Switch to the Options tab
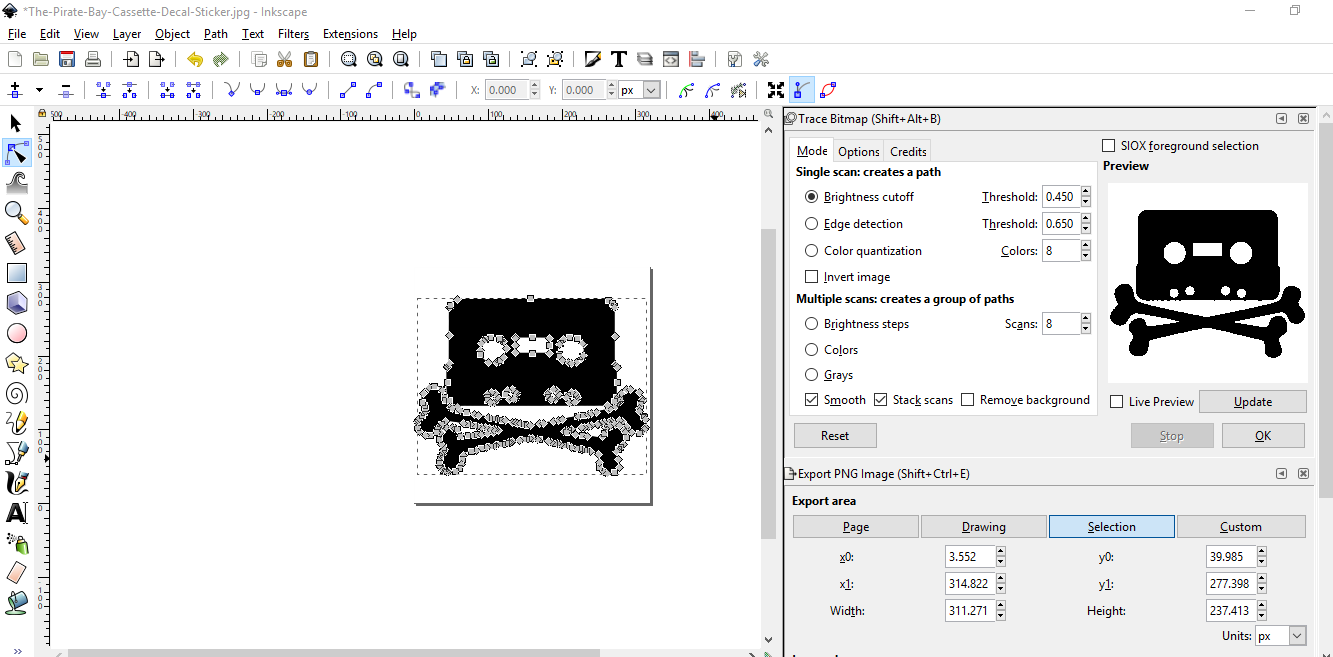Image resolution: width=1333 pixels, height=657 pixels. tap(858, 152)
